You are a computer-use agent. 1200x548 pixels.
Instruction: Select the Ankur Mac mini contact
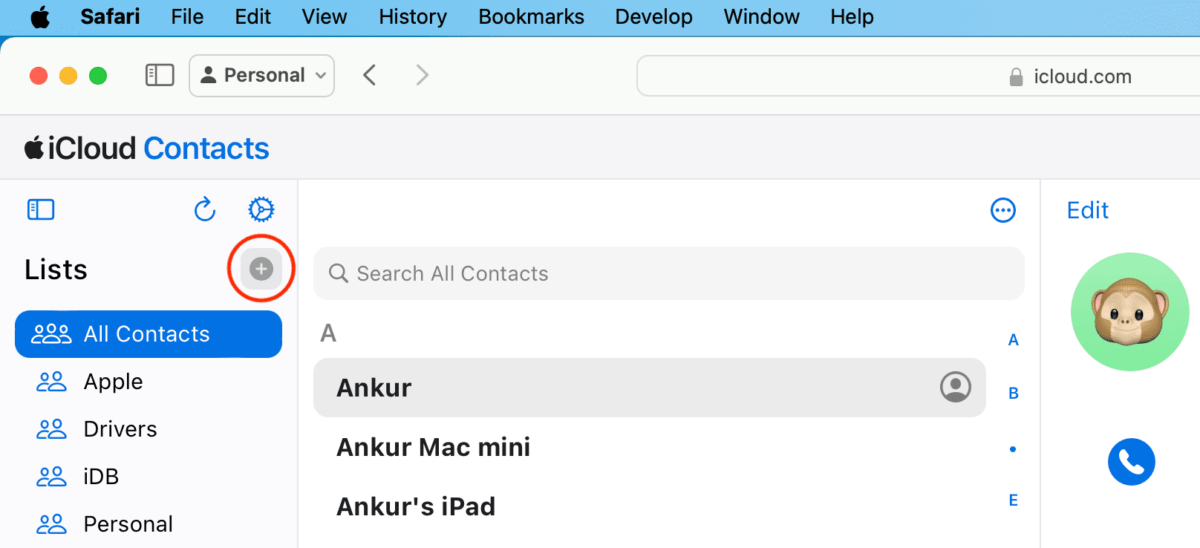[x=649, y=447]
